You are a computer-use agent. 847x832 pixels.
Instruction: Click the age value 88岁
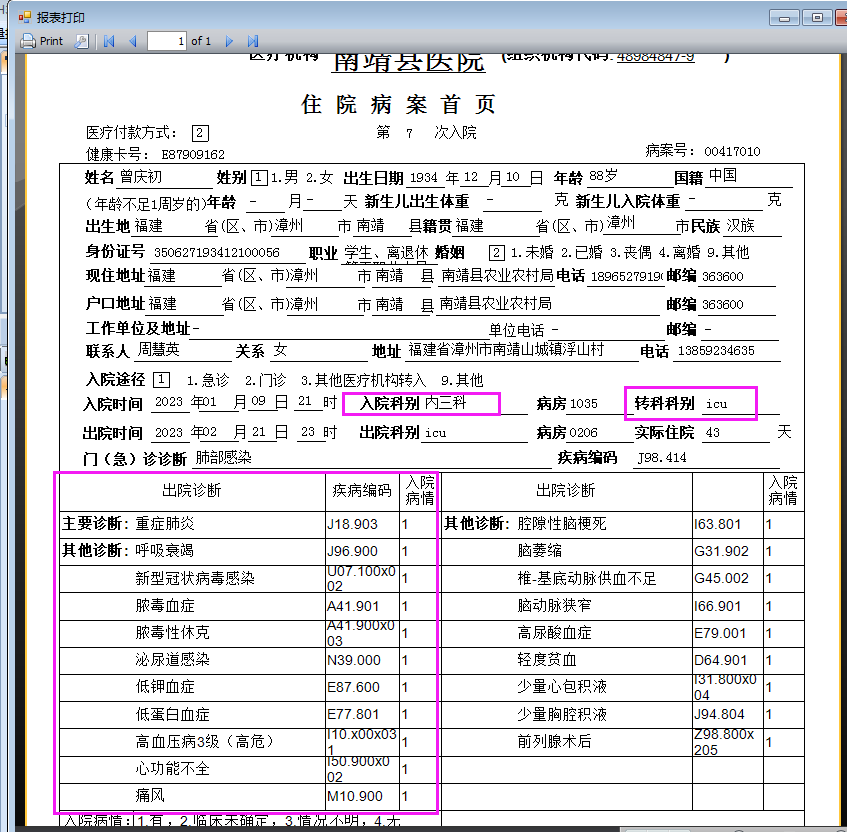(x=603, y=176)
